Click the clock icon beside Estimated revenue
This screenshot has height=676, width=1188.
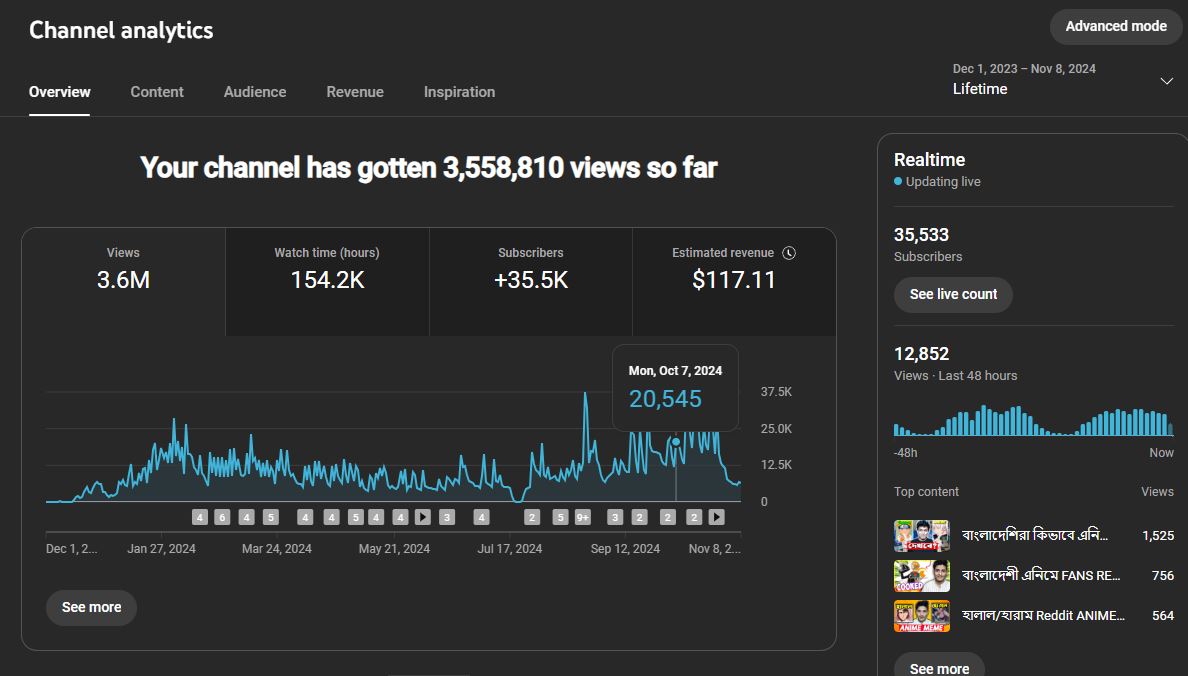pyautogui.click(x=789, y=253)
